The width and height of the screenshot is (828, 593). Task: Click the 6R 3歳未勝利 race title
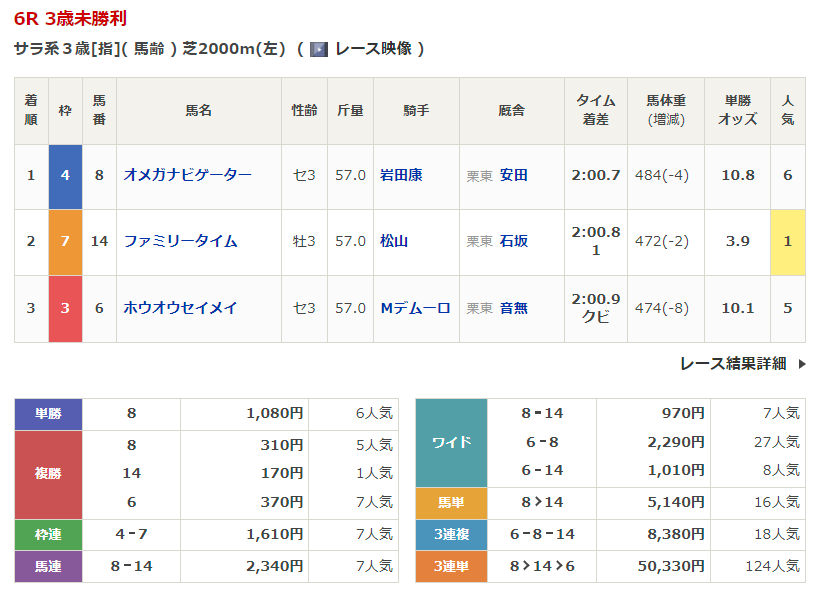tap(70, 19)
